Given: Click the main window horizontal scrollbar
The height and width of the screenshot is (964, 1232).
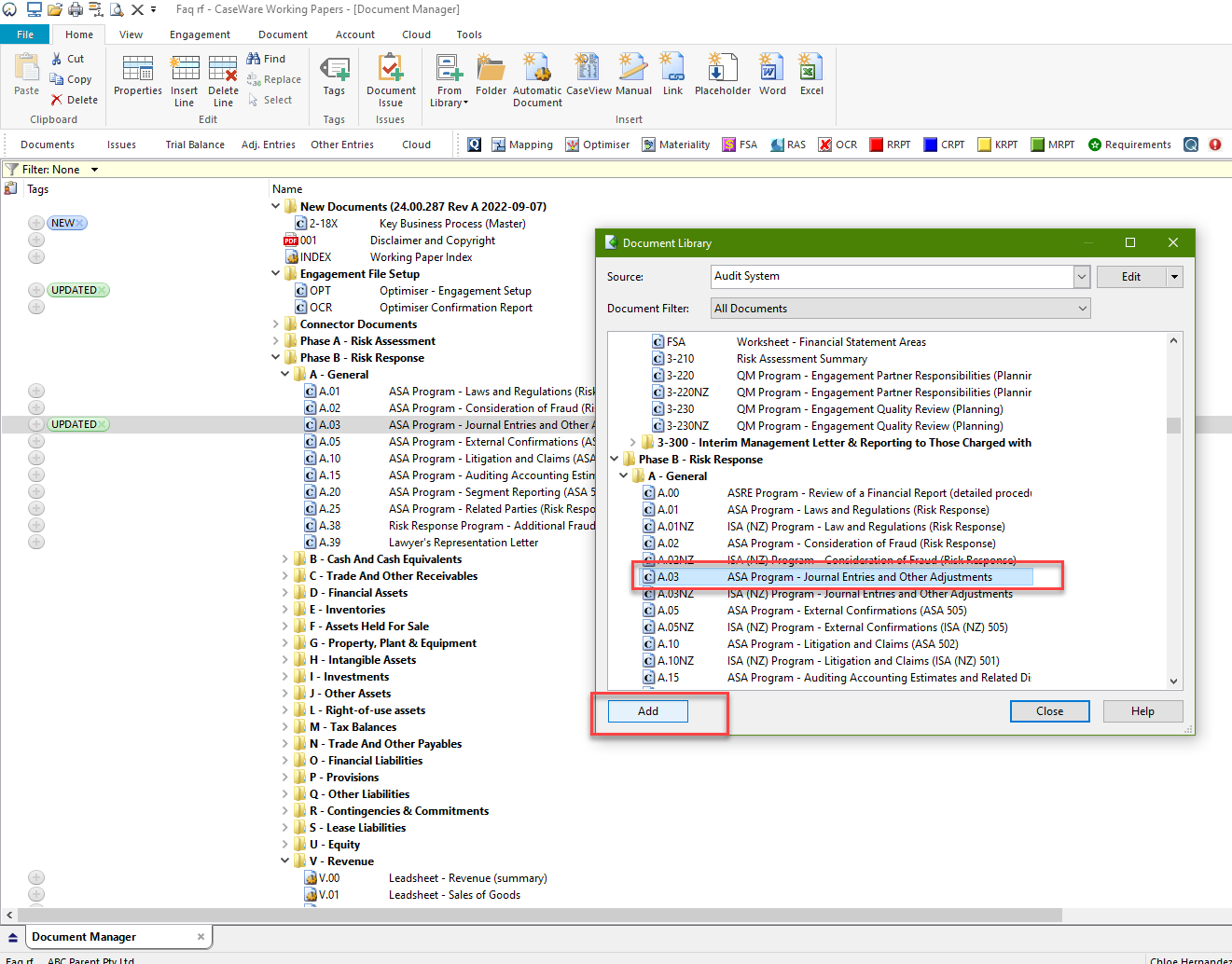Looking at the screenshot, I should click(539, 916).
